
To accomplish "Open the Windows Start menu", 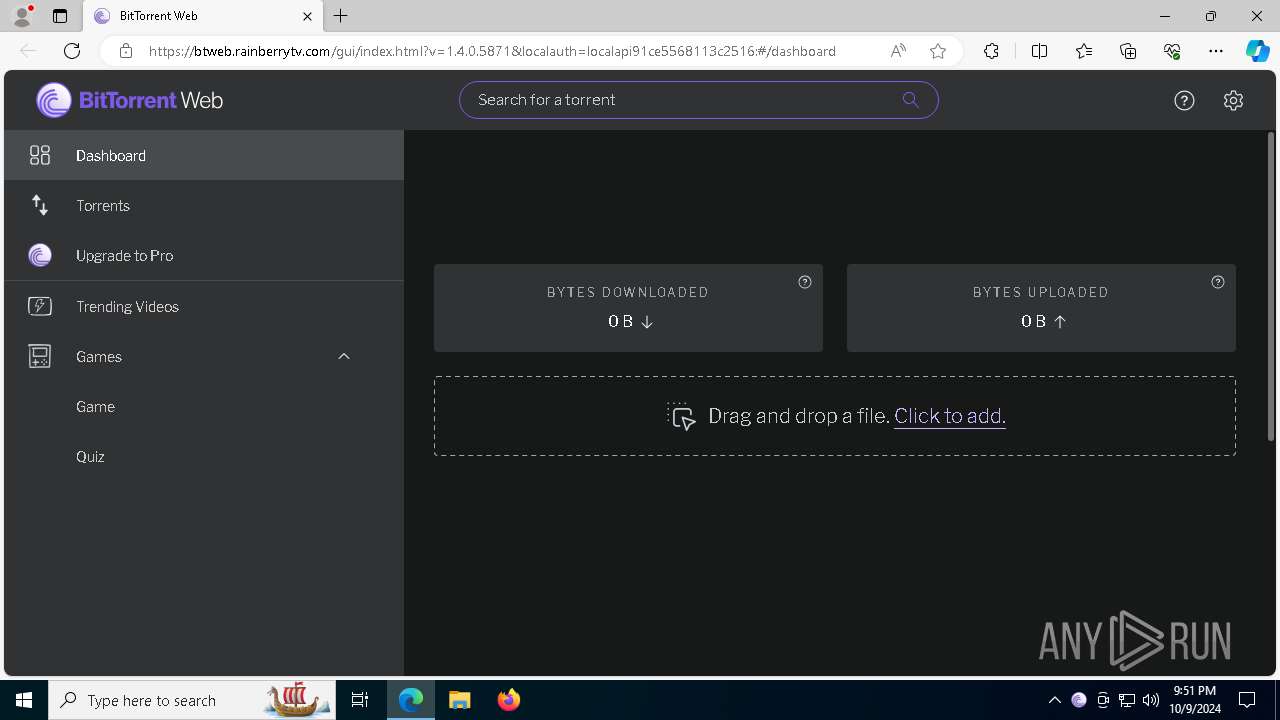I will pos(24,700).
